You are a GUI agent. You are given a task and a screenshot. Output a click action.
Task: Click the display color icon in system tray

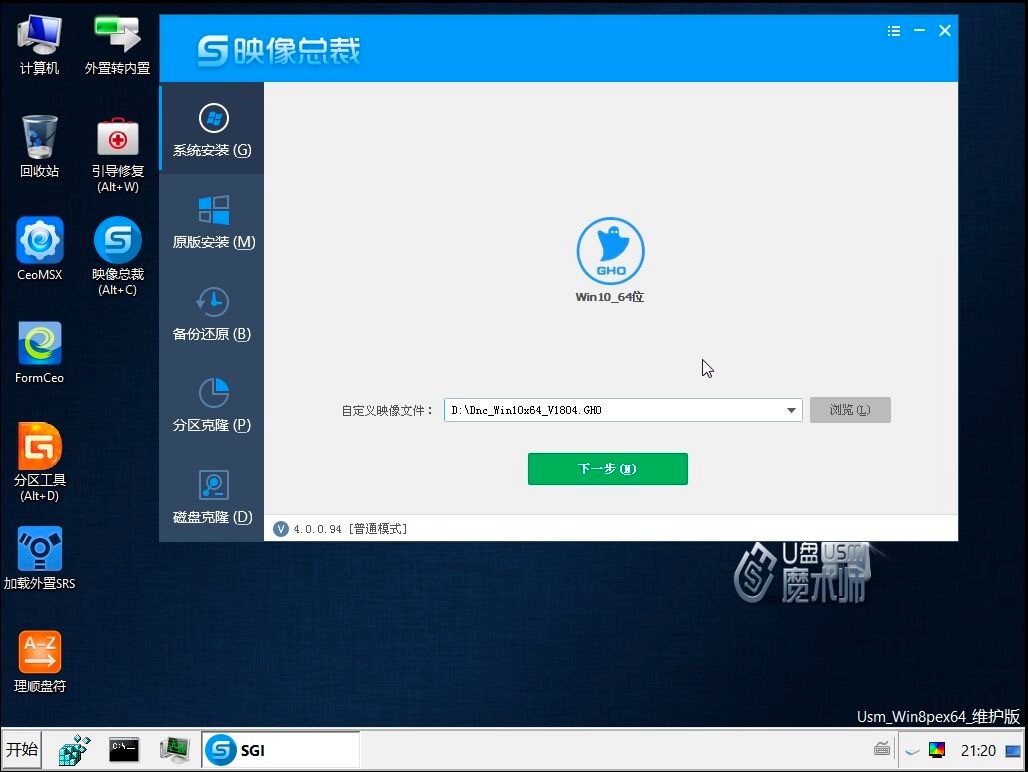(x=937, y=750)
